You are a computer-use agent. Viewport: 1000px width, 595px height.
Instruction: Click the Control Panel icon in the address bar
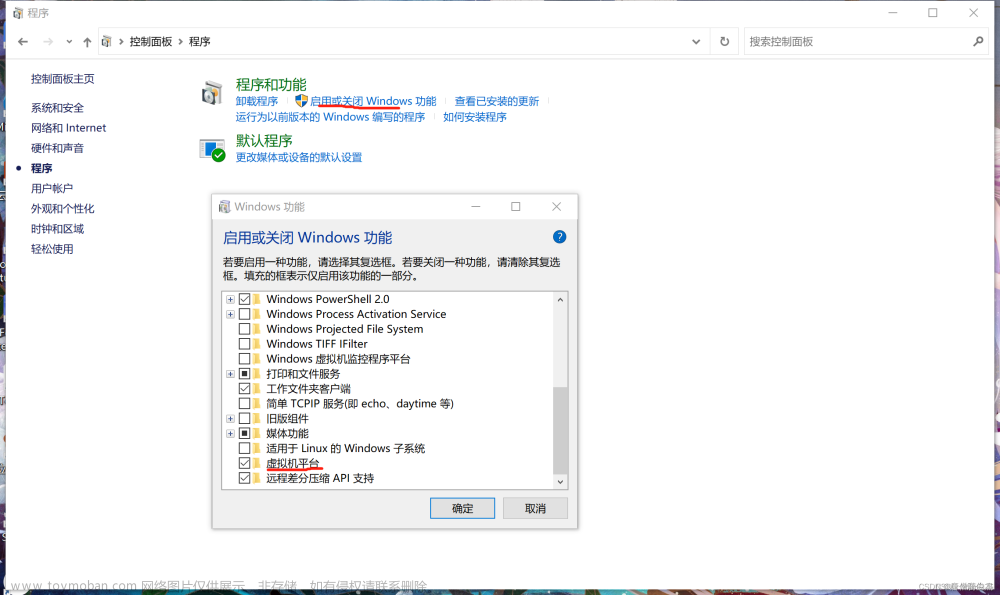pyautogui.click(x=107, y=41)
